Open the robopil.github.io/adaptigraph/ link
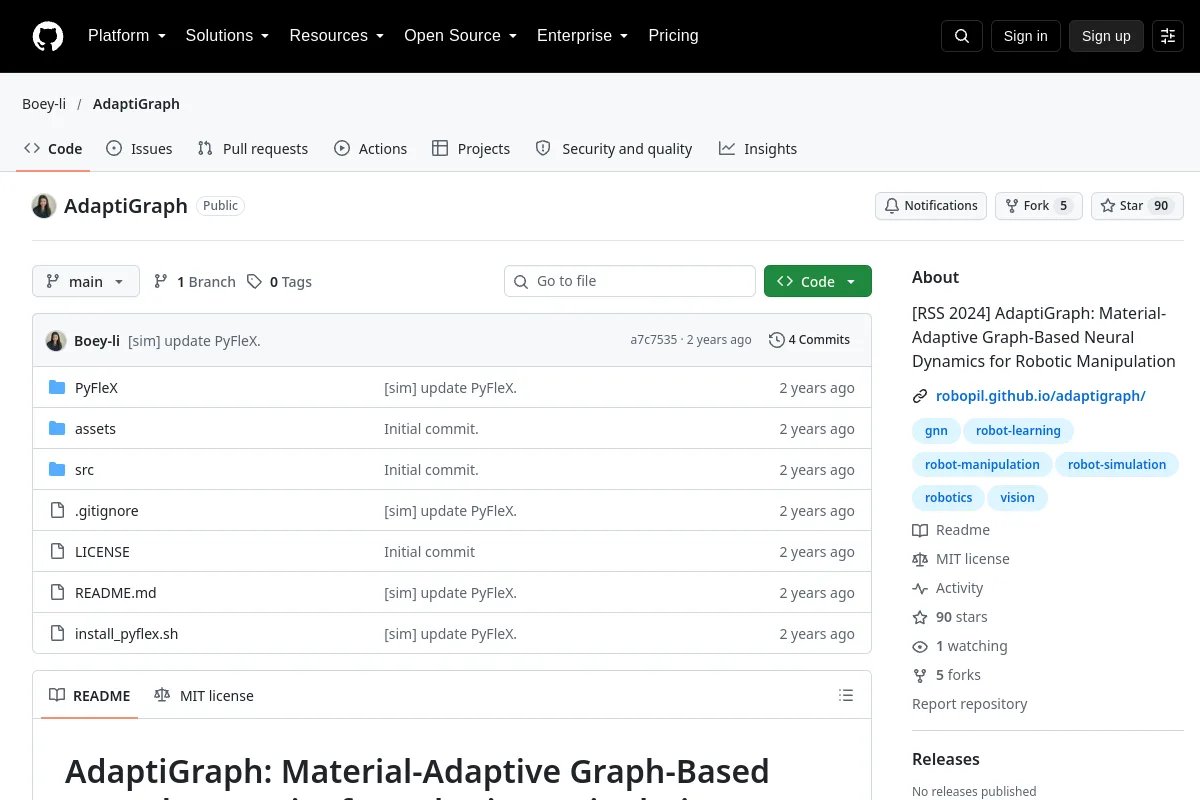This screenshot has height=800, width=1200. (x=1041, y=396)
